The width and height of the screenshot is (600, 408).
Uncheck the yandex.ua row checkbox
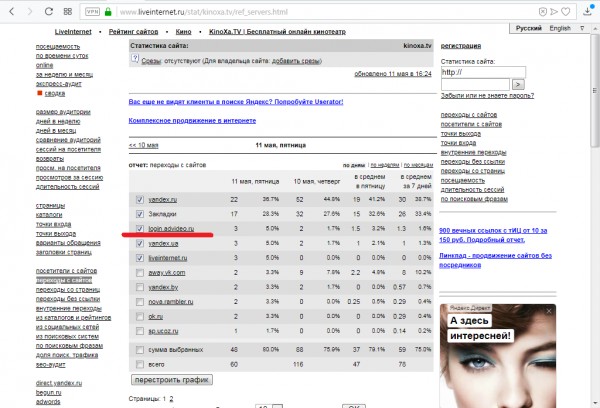(140, 243)
